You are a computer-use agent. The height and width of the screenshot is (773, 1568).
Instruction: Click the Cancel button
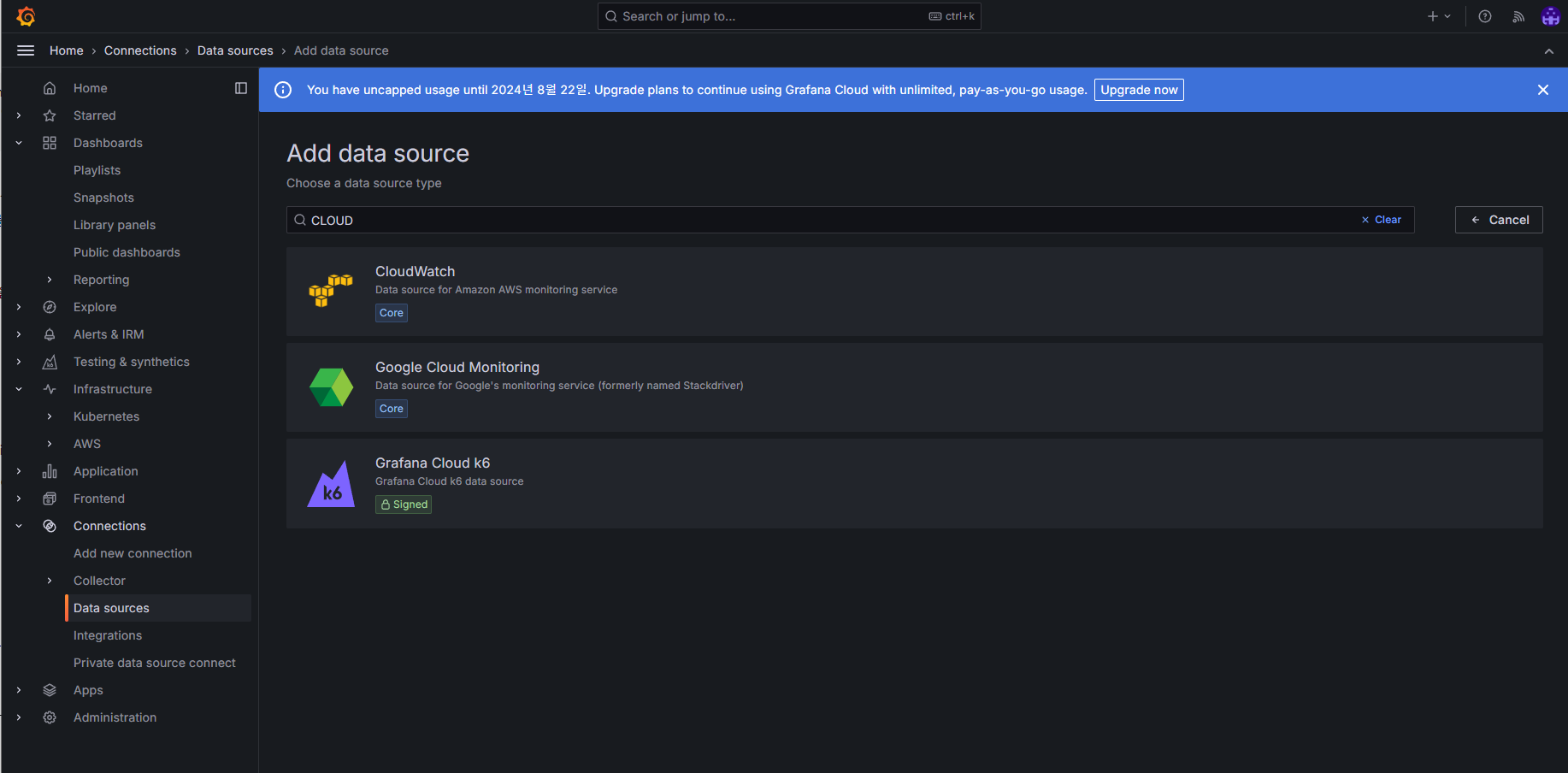tap(1499, 220)
